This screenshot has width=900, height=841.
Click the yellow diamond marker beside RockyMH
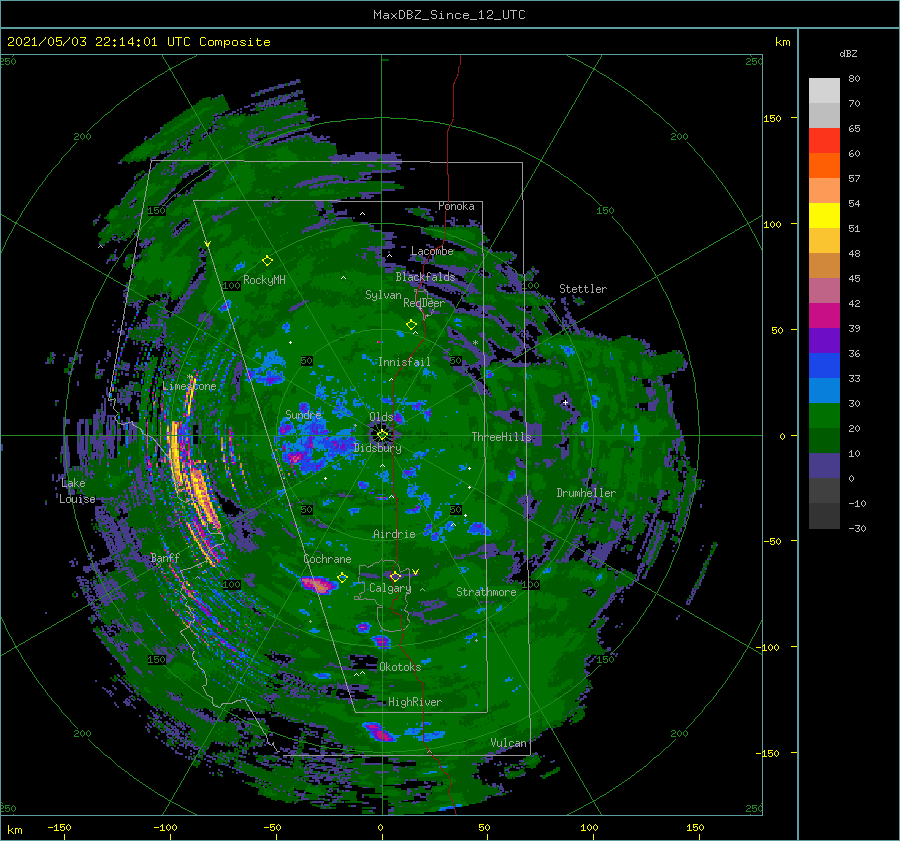click(x=267, y=261)
